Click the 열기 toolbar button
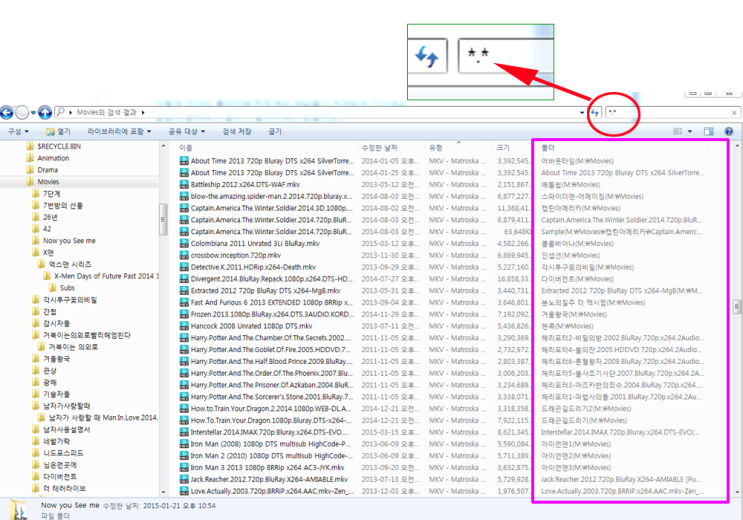This screenshot has height=520, width=743. click(58, 131)
